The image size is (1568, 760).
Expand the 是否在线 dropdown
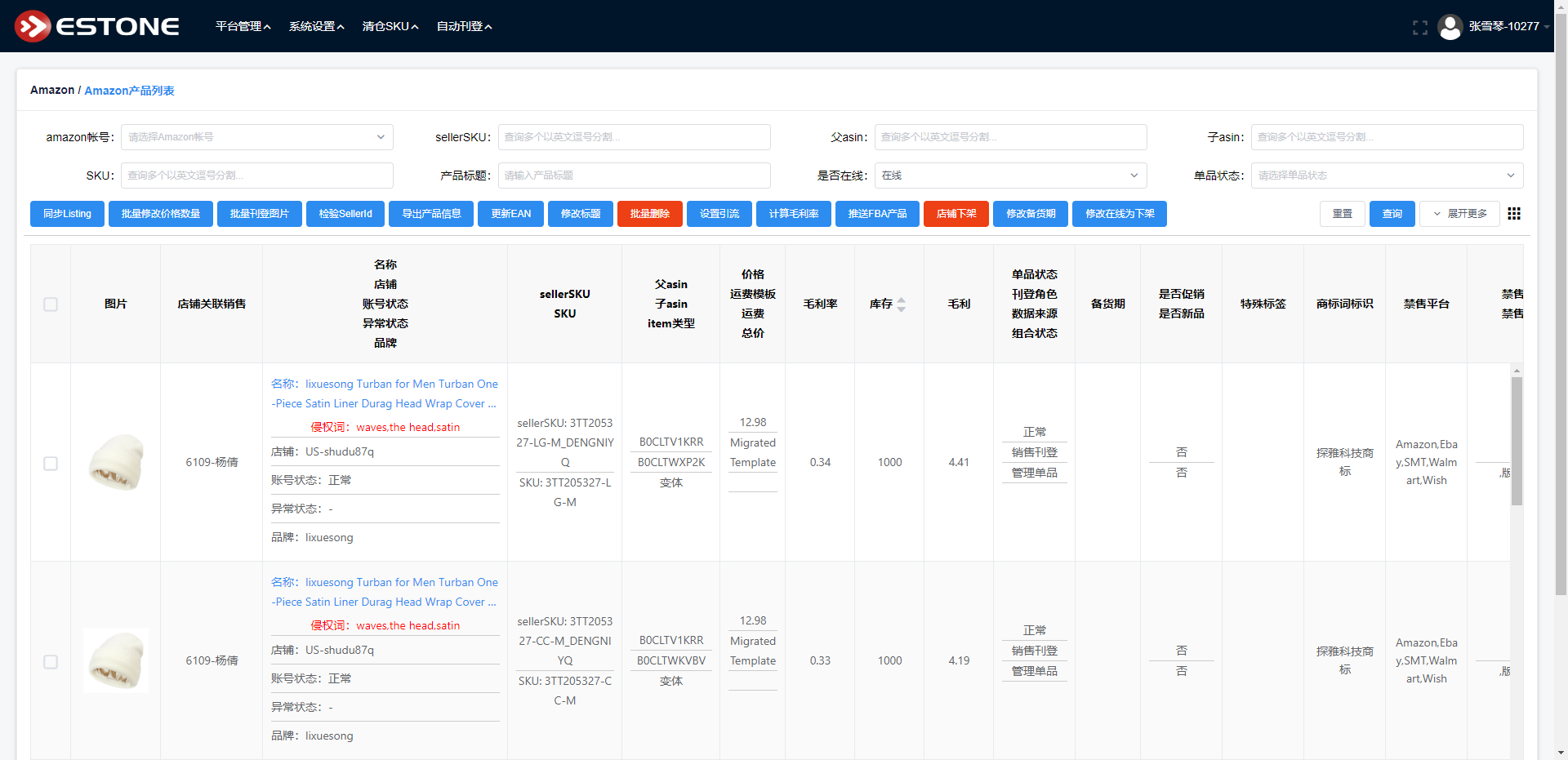tap(1010, 176)
